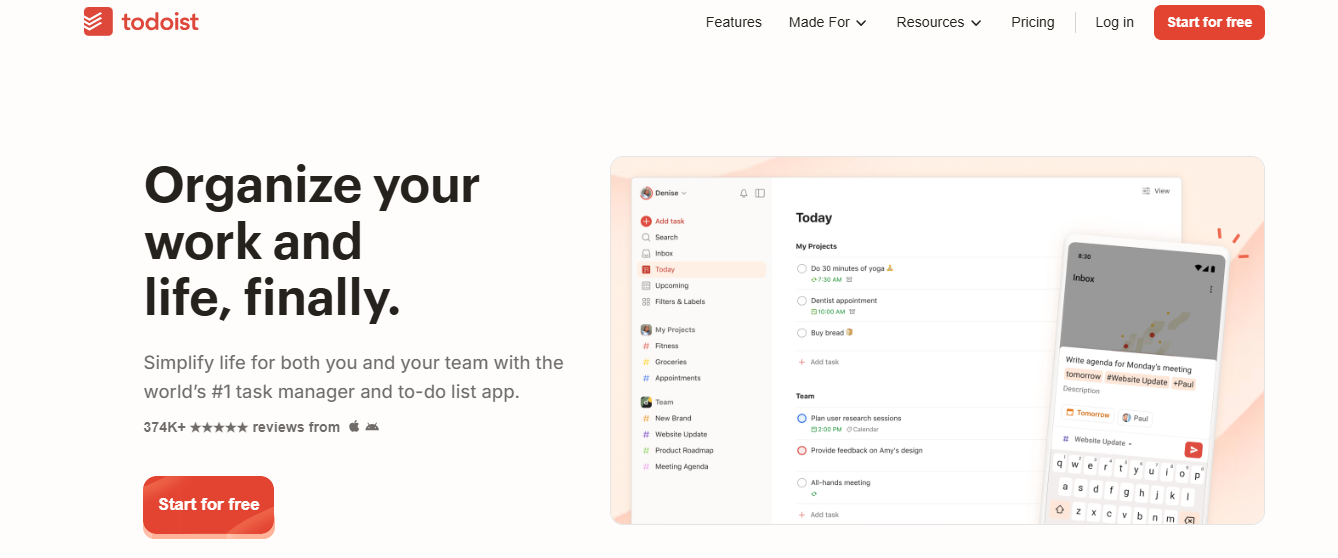Tap the shift key on phone keyboard
Image resolution: width=1338 pixels, height=558 pixels.
1060,509
